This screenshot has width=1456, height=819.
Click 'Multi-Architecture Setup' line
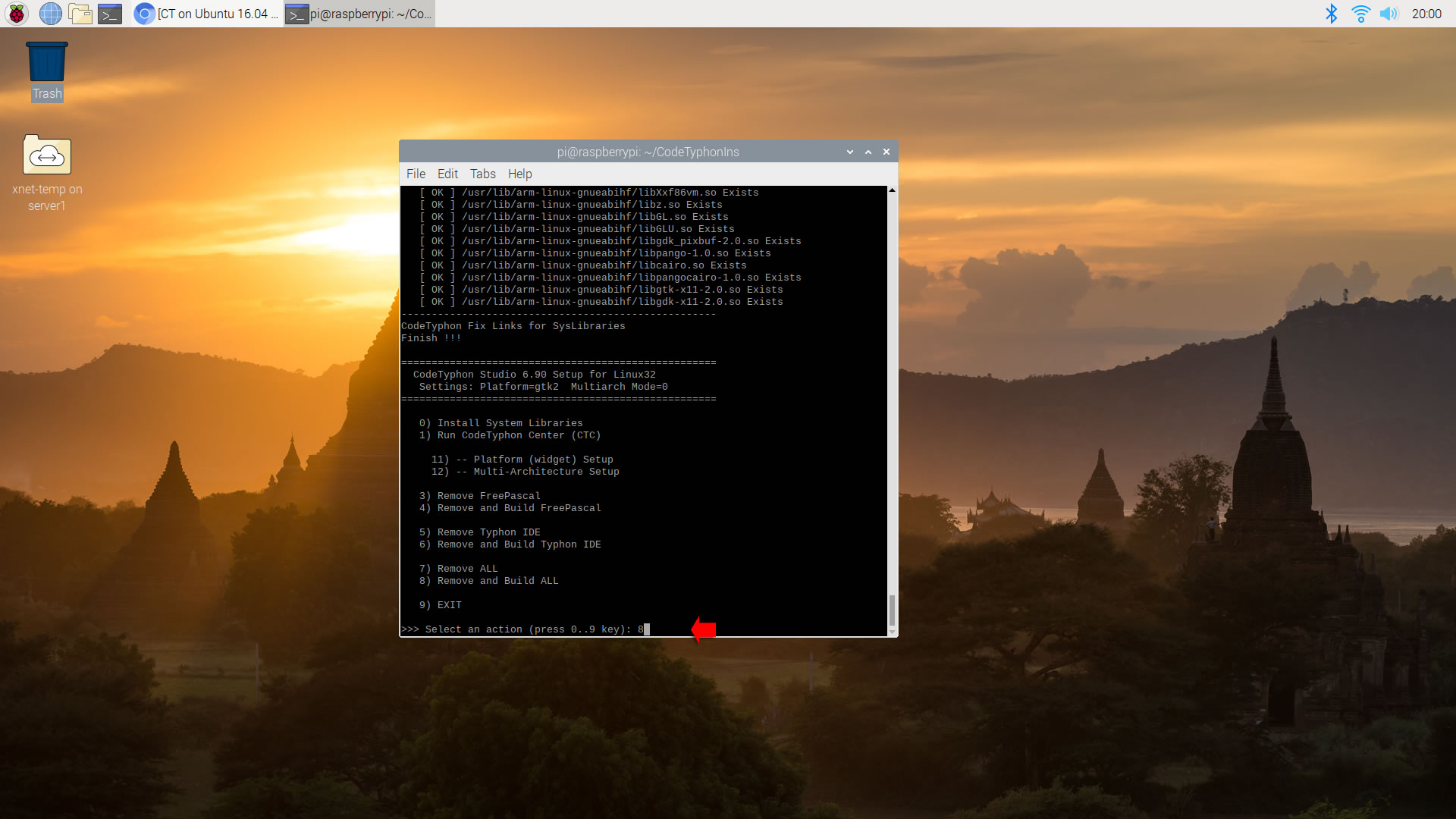click(x=526, y=472)
